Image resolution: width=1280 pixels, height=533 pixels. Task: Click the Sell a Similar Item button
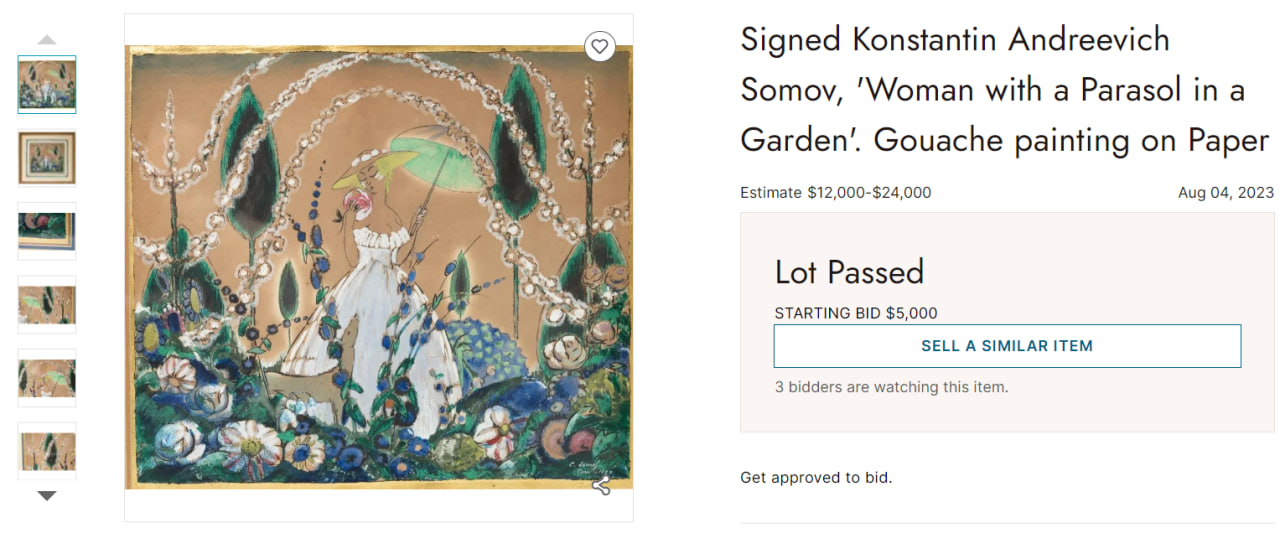(x=1007, y=346)
